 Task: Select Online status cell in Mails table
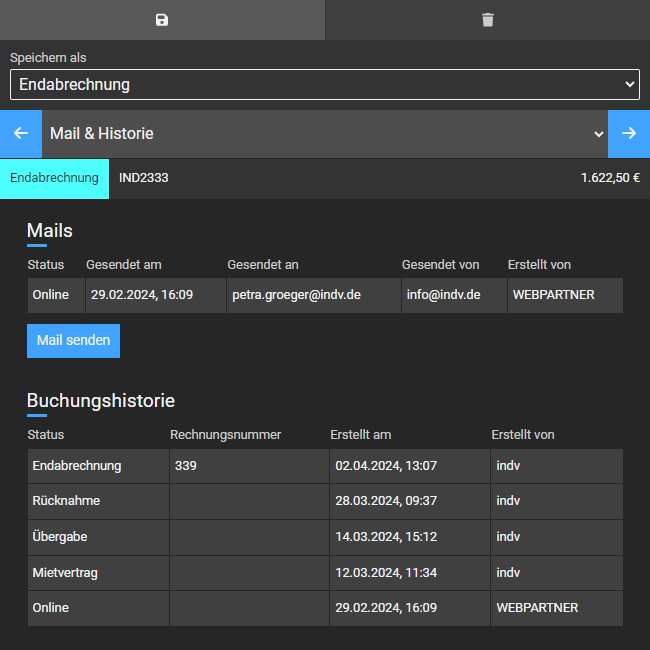point(56,295)
